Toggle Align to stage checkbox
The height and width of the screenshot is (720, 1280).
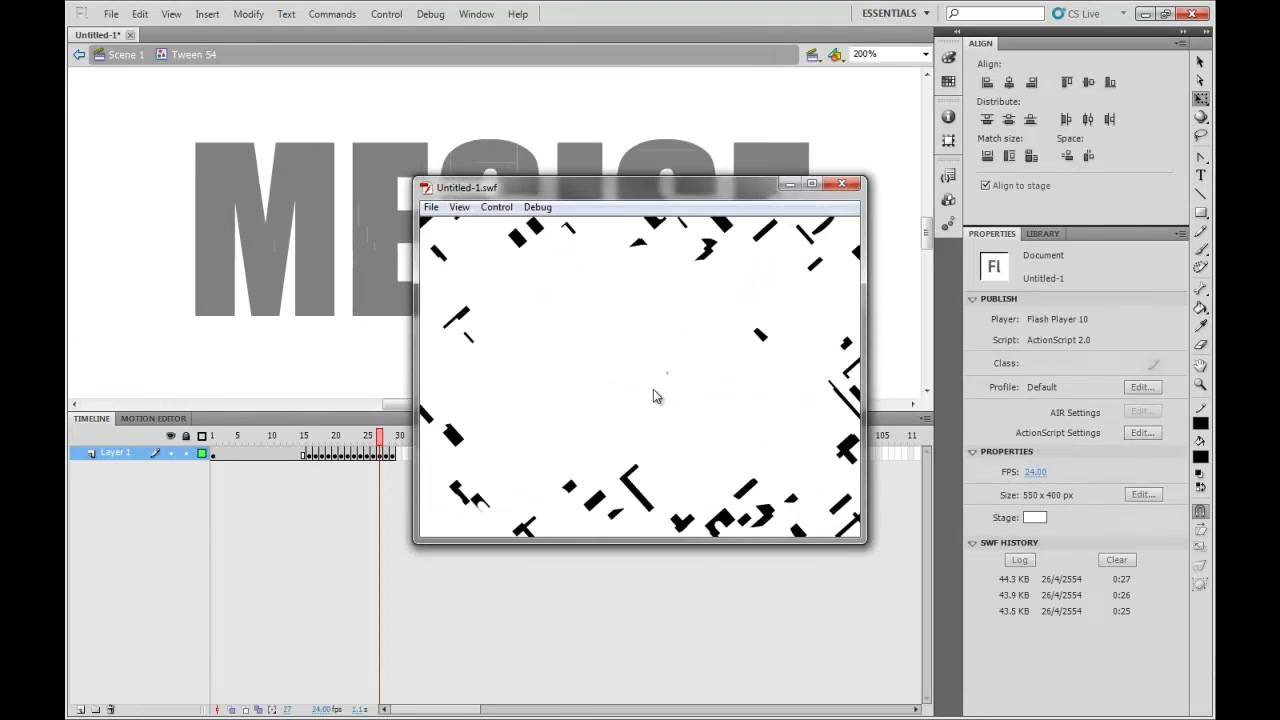tap(985, 186)
